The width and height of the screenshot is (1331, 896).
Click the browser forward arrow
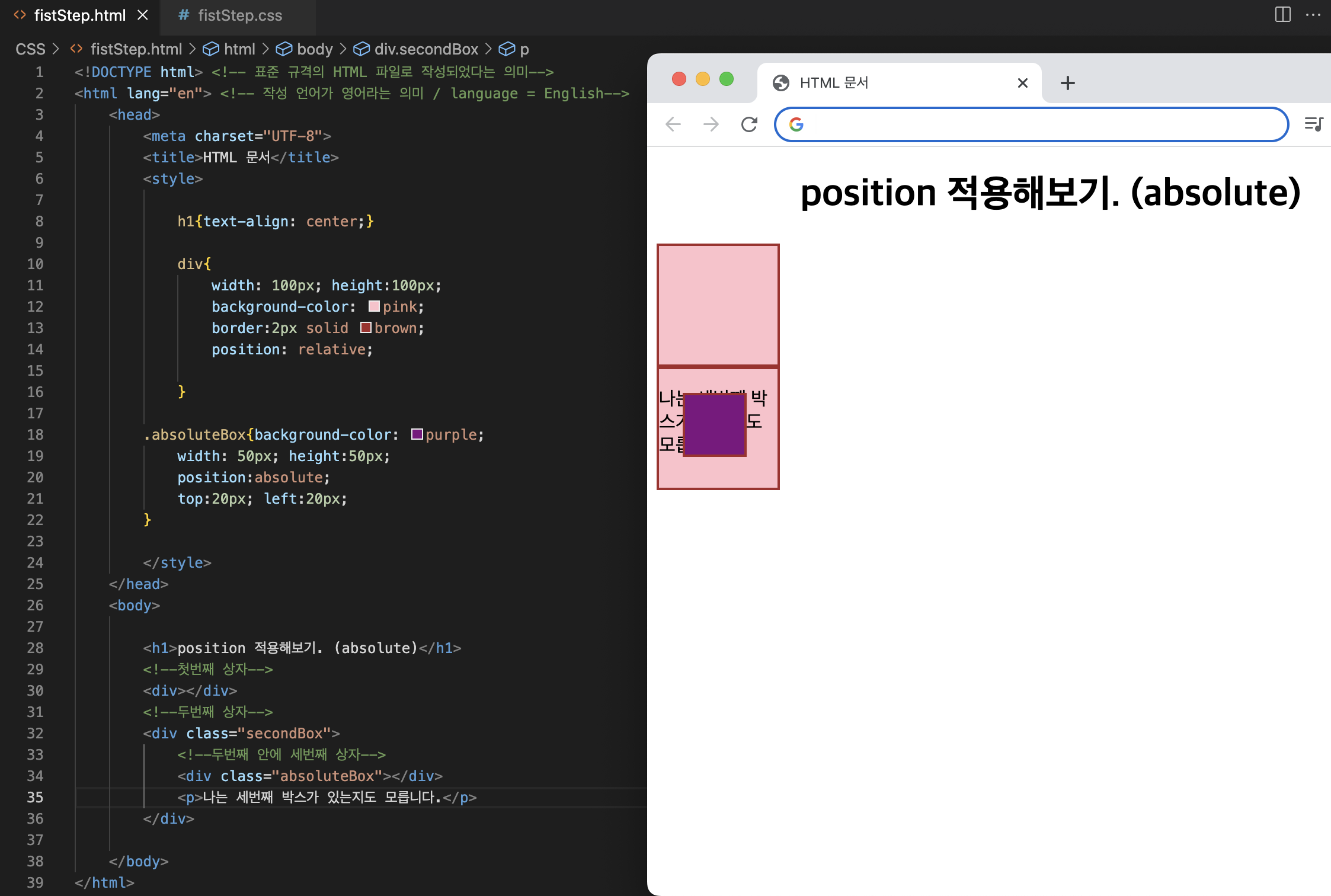point(711,124)
